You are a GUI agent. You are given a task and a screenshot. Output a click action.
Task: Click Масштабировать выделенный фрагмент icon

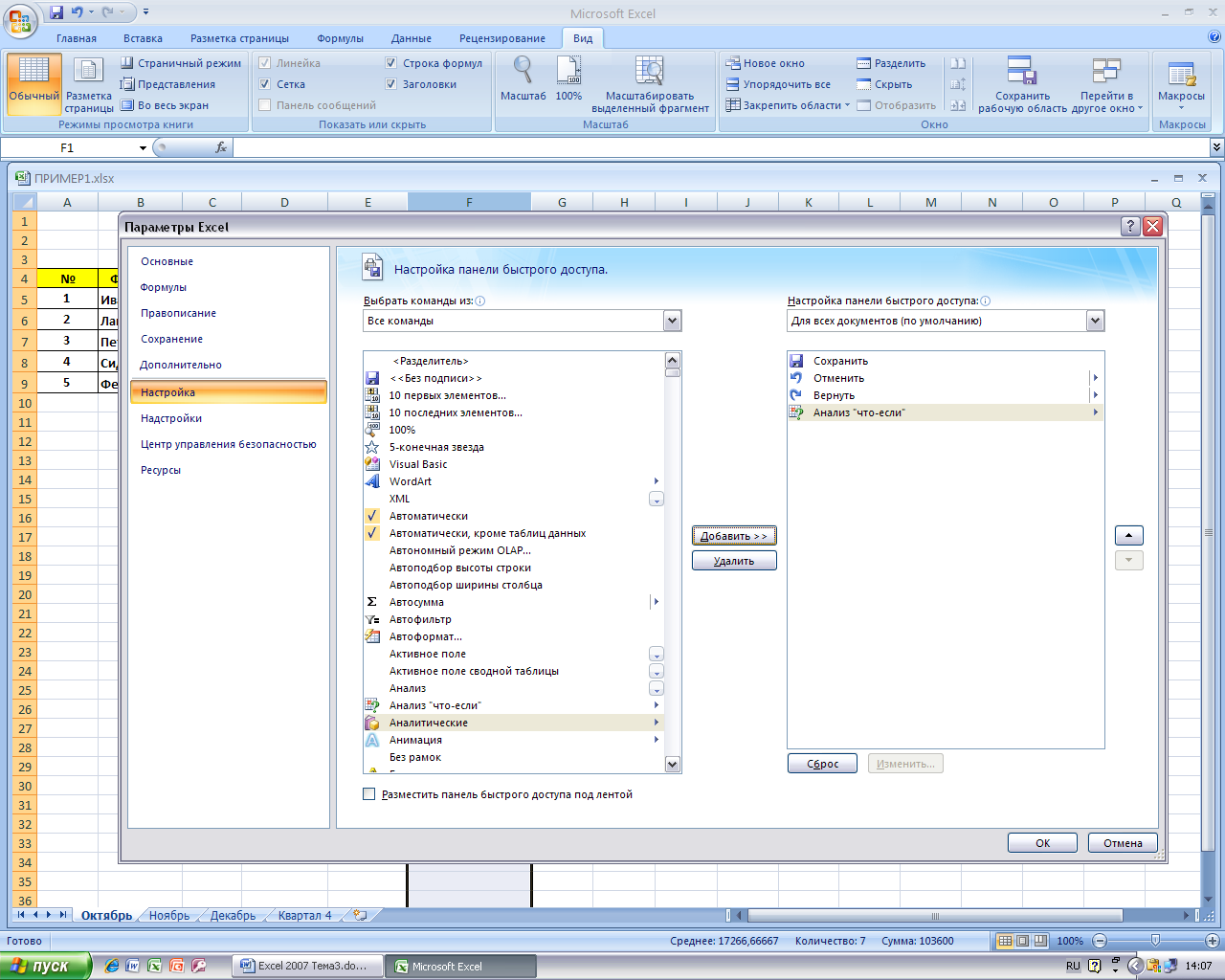(x=650, y=70)
